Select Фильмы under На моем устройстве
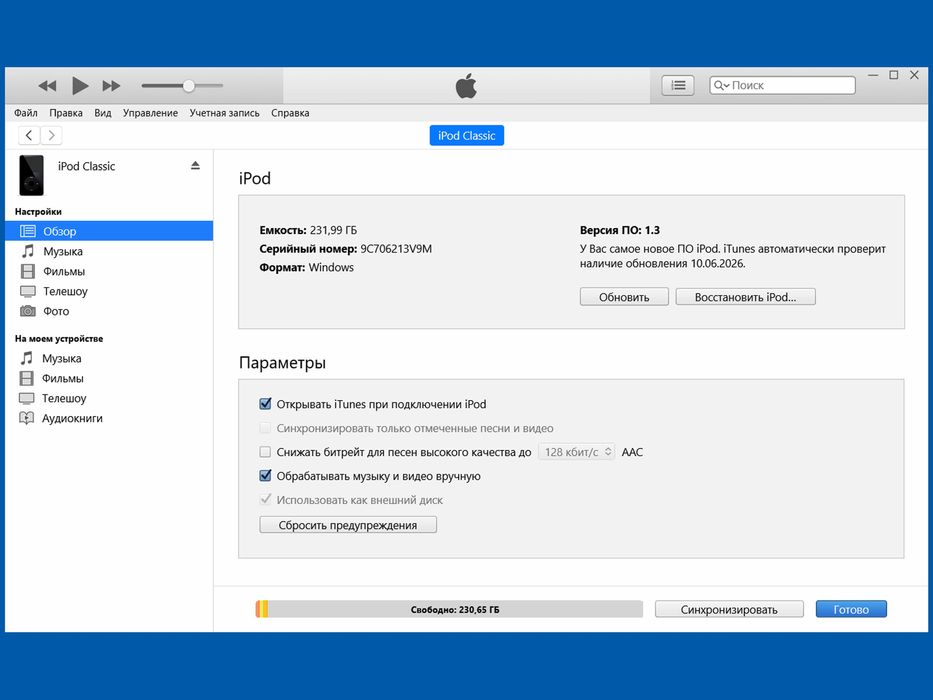 (109, 379)
